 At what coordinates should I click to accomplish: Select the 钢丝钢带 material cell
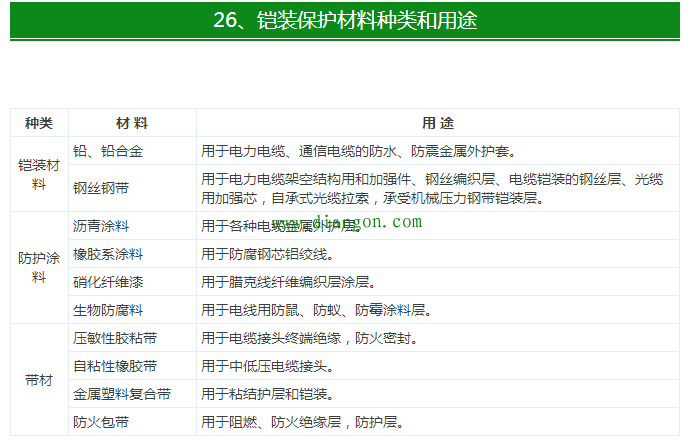tap(100, 188)
